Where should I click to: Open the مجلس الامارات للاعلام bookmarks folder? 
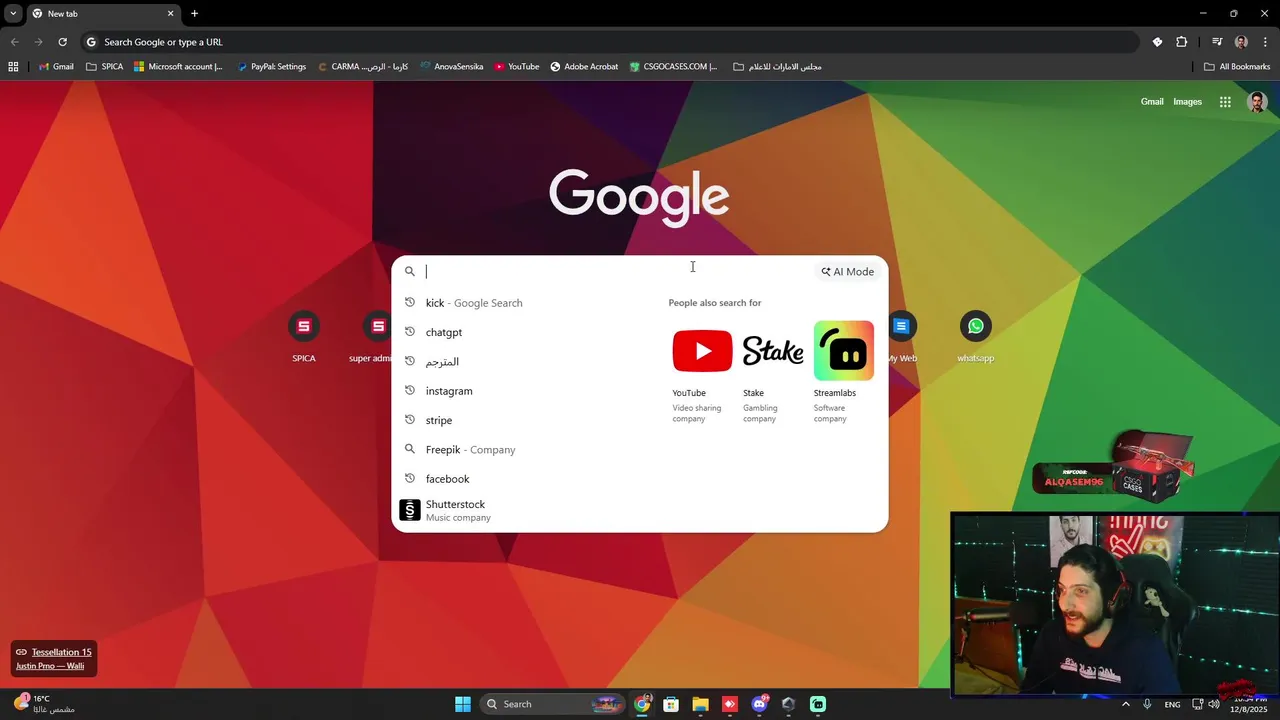click(777, 67)
